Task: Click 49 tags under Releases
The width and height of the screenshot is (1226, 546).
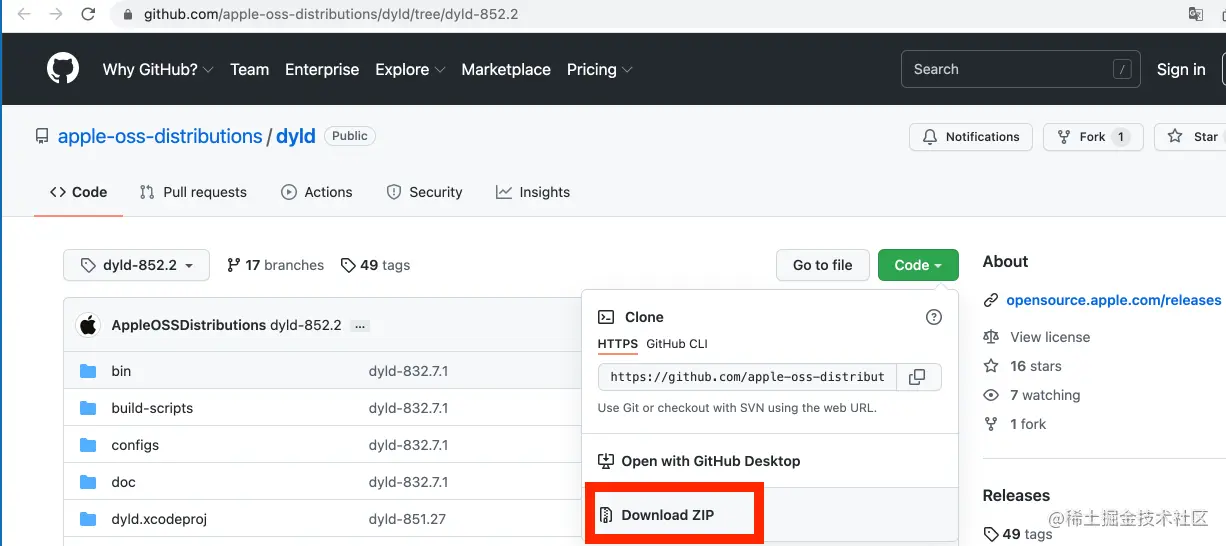Action: 1018,534
